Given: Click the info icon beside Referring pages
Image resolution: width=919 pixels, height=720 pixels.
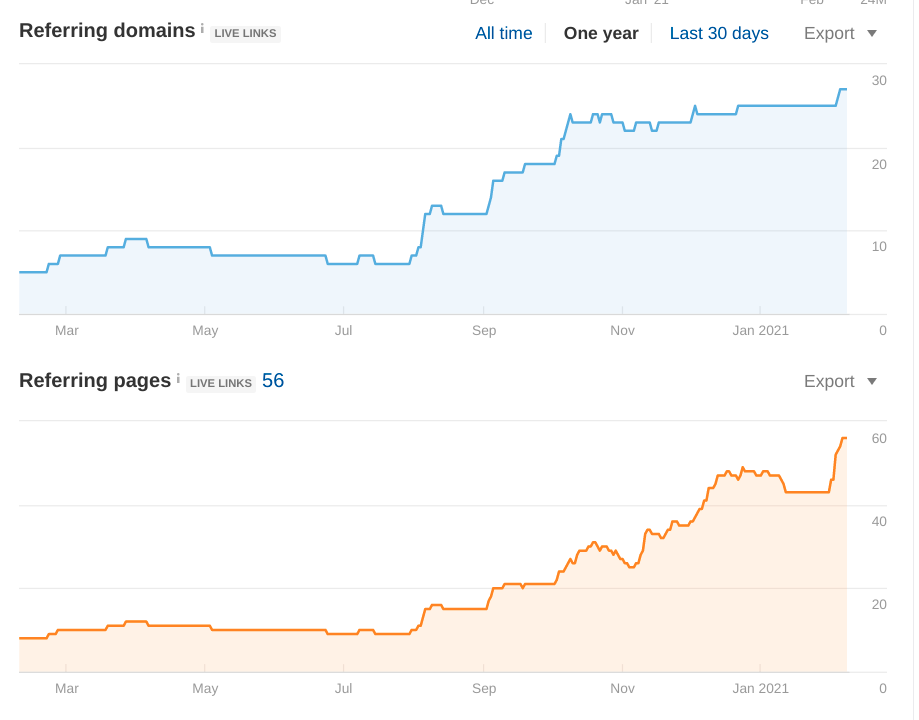Looking at the screenshot, I should click(178, 379).
